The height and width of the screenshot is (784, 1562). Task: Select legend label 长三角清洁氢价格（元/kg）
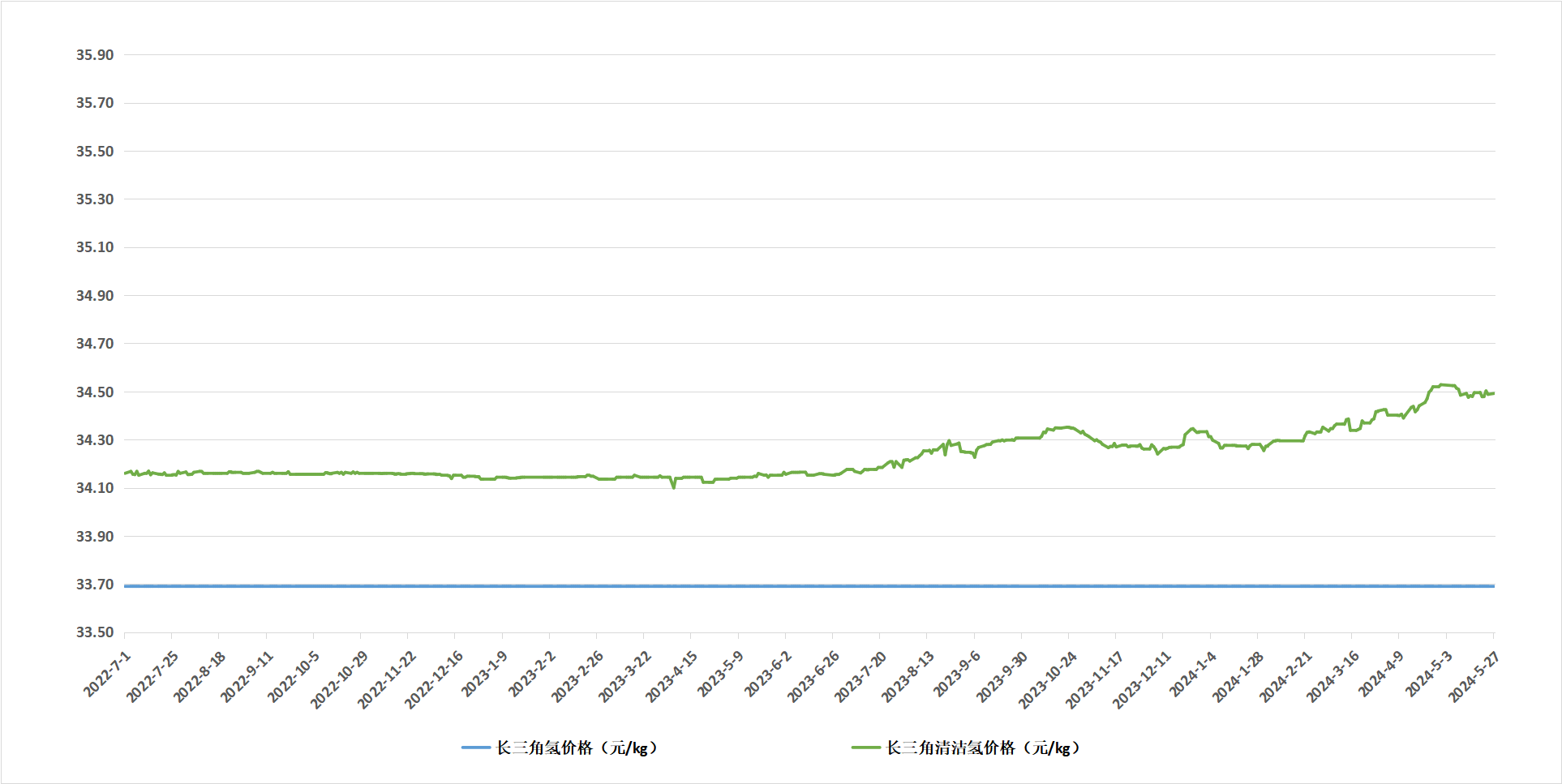(983, 748)
